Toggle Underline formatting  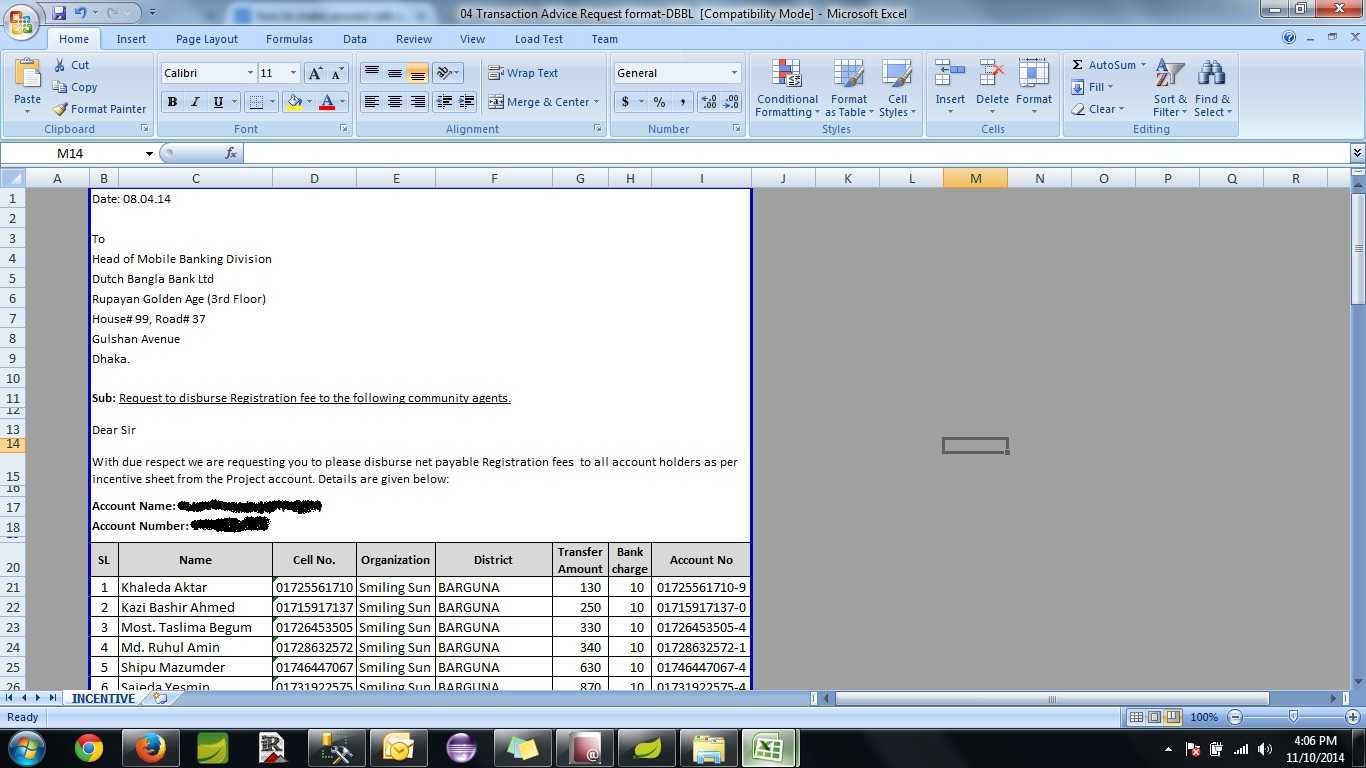(x=218, y=102)
